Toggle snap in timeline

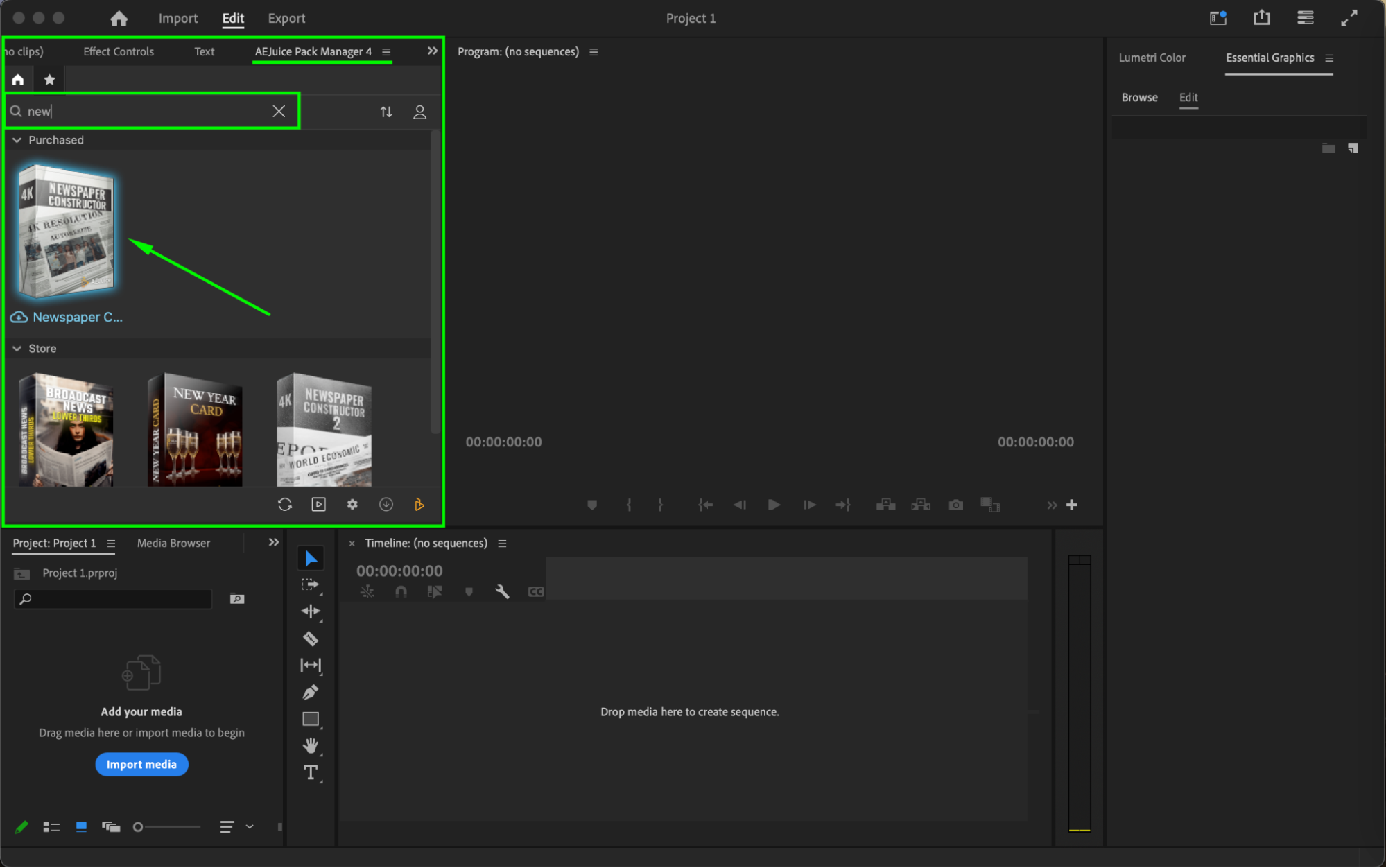[x=401, y=591]
